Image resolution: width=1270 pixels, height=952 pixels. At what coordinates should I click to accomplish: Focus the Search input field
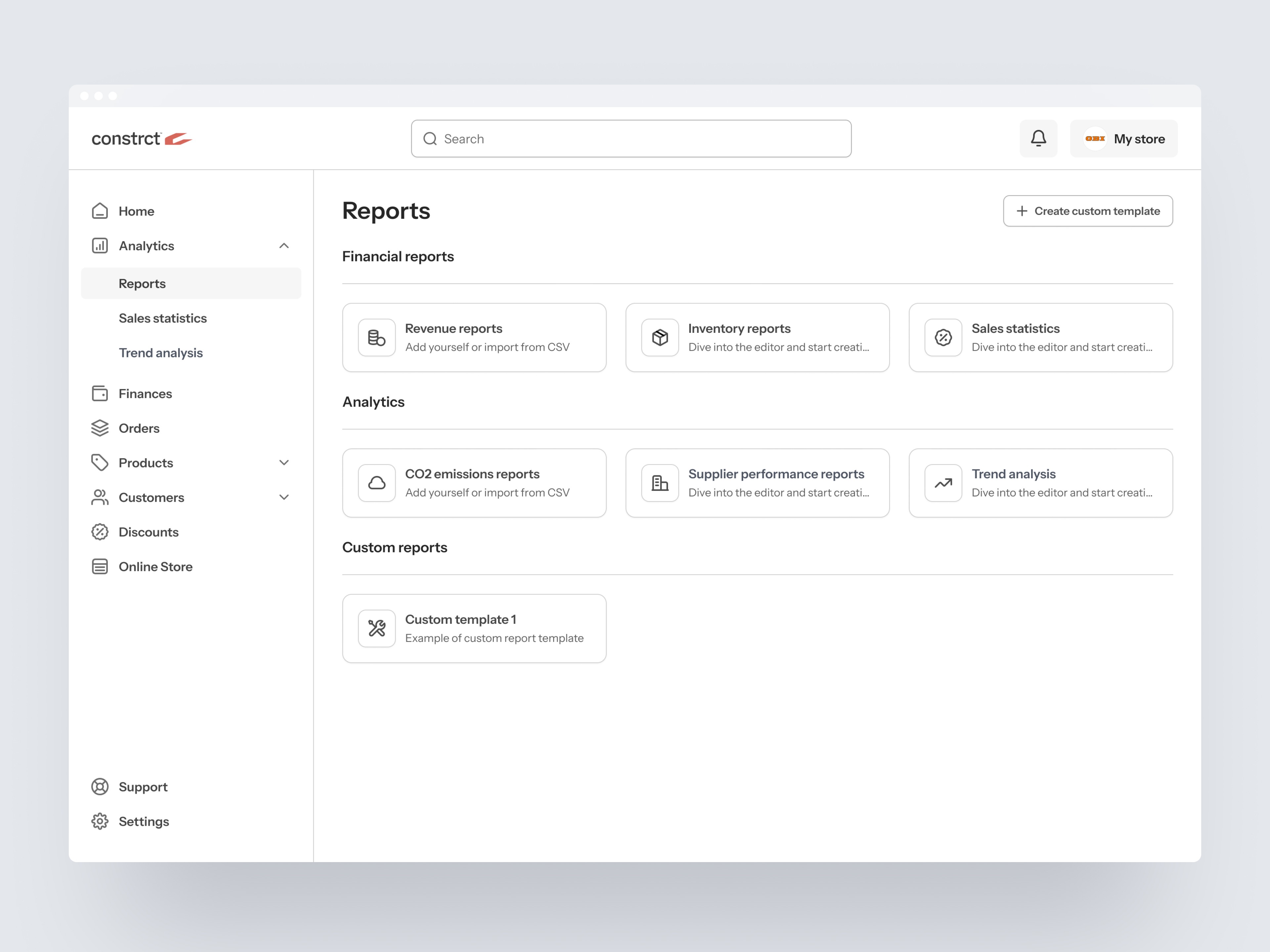(632, 138)
